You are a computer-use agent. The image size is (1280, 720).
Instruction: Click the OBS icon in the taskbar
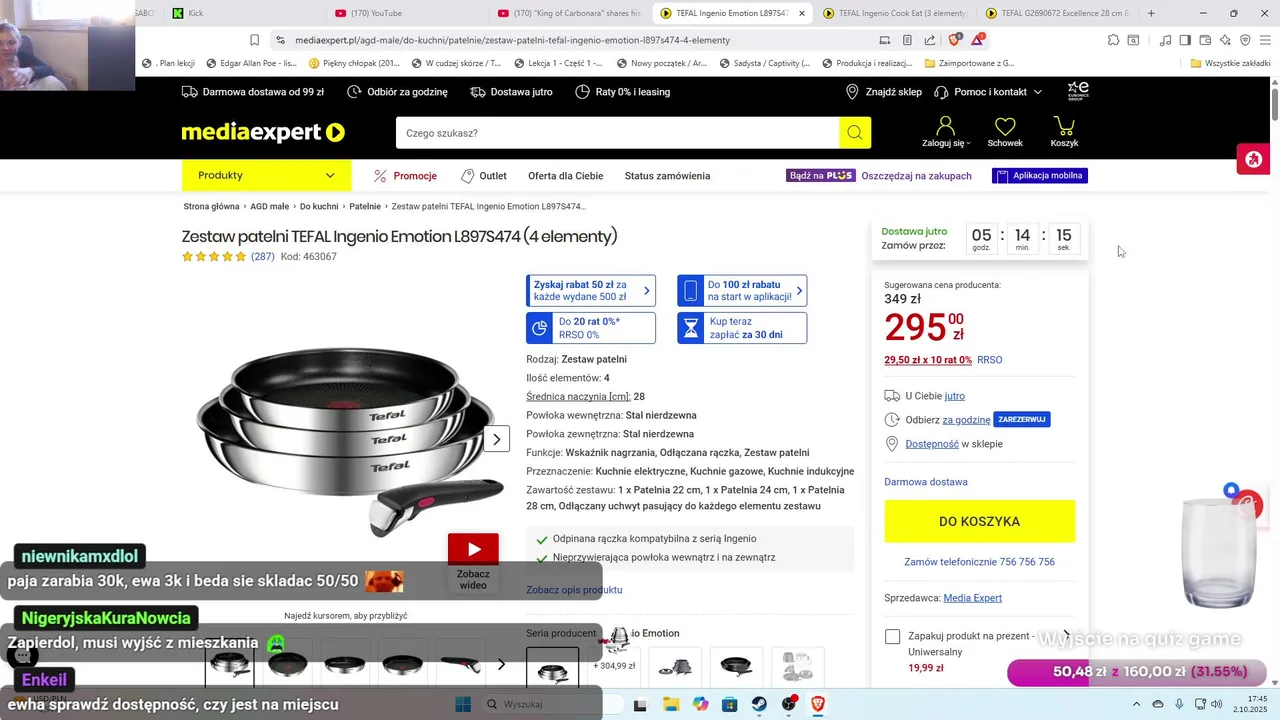point(789,704)
